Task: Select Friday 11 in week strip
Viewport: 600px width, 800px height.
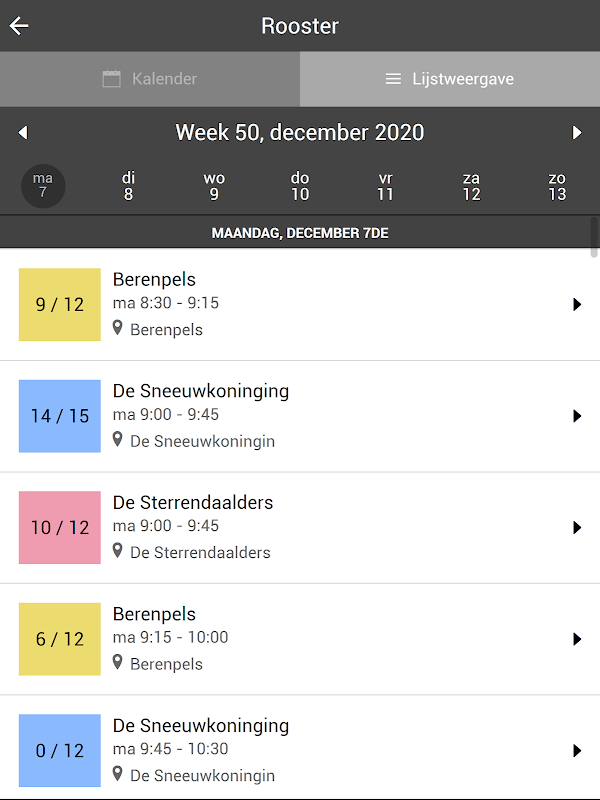Action: (x=386, y=186)
